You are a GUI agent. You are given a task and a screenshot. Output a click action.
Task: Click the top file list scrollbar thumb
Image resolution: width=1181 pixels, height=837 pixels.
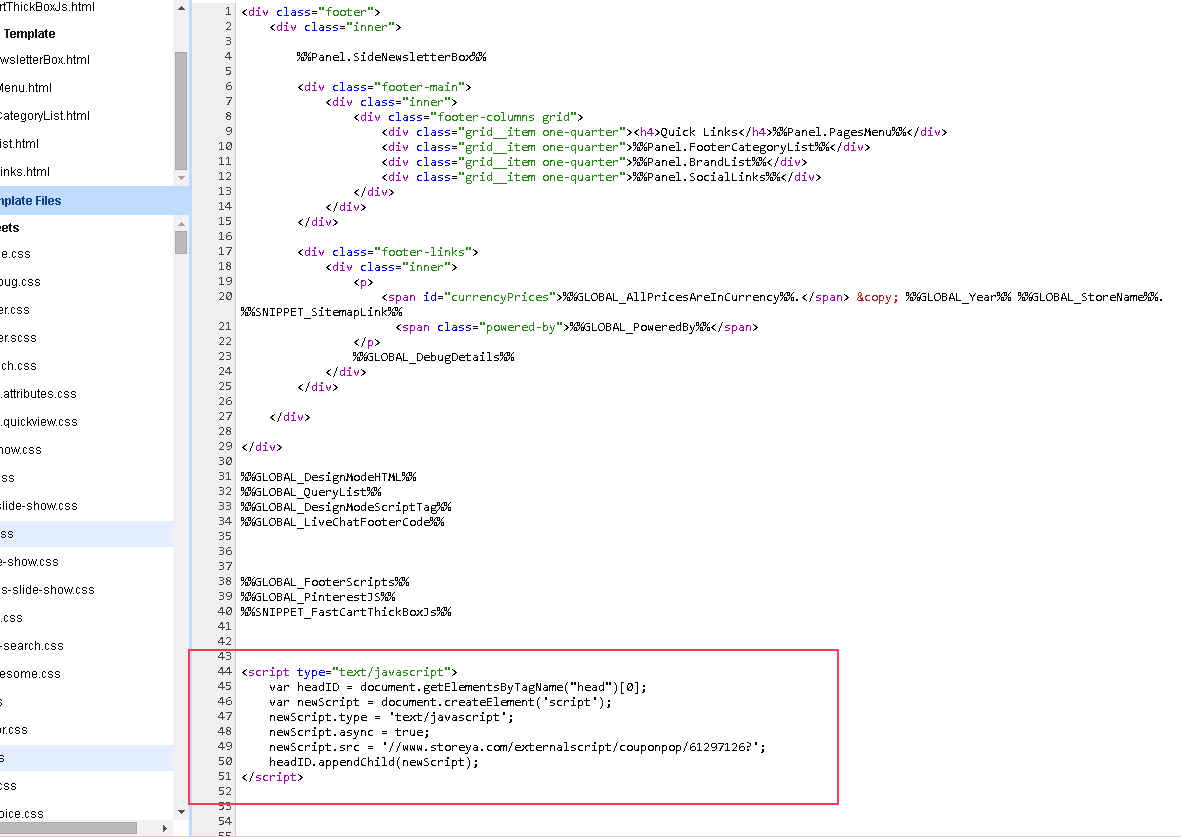tap(181, 110)
